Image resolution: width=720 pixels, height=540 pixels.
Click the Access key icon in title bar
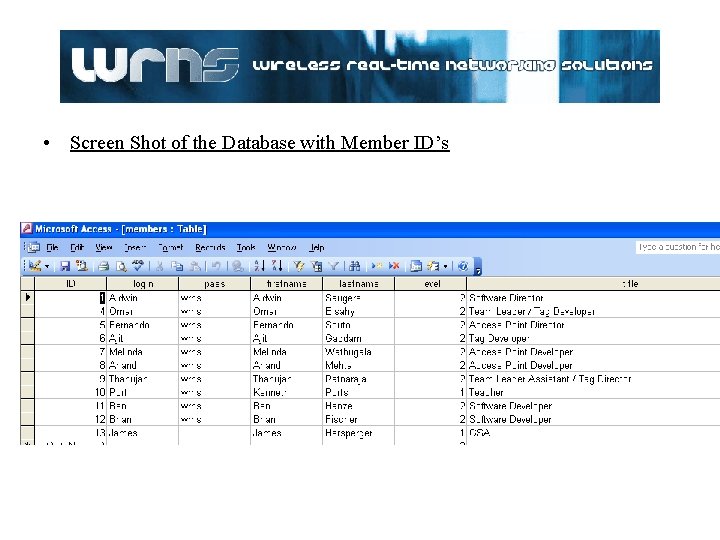pyautogui.click(x=27, y=229)
